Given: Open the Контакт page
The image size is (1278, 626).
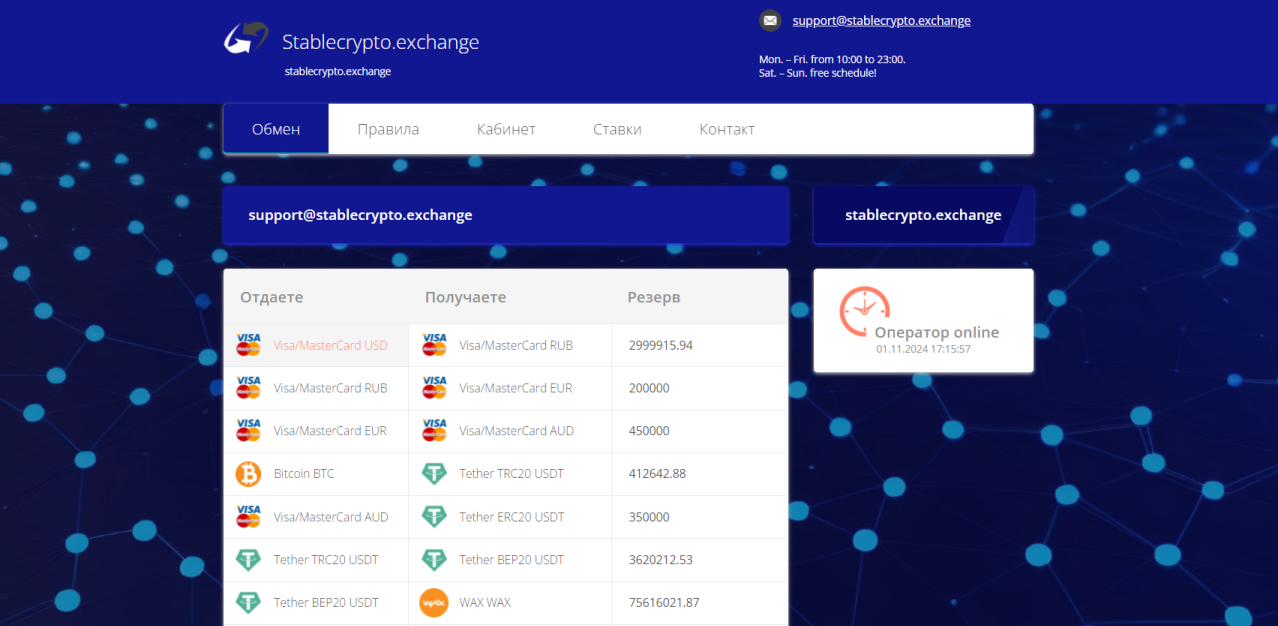Looking at the screenshot, I should coord(726,128).
